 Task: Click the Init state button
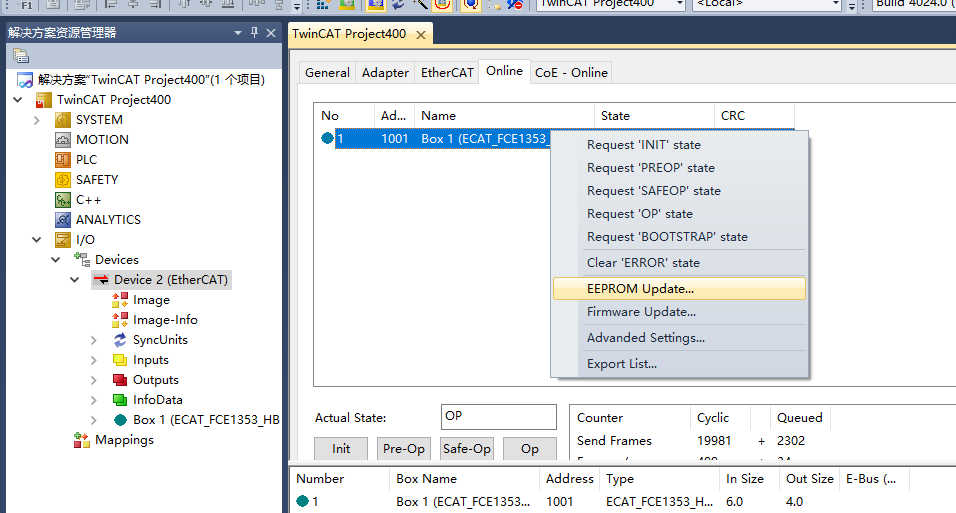tap(341, 449)
